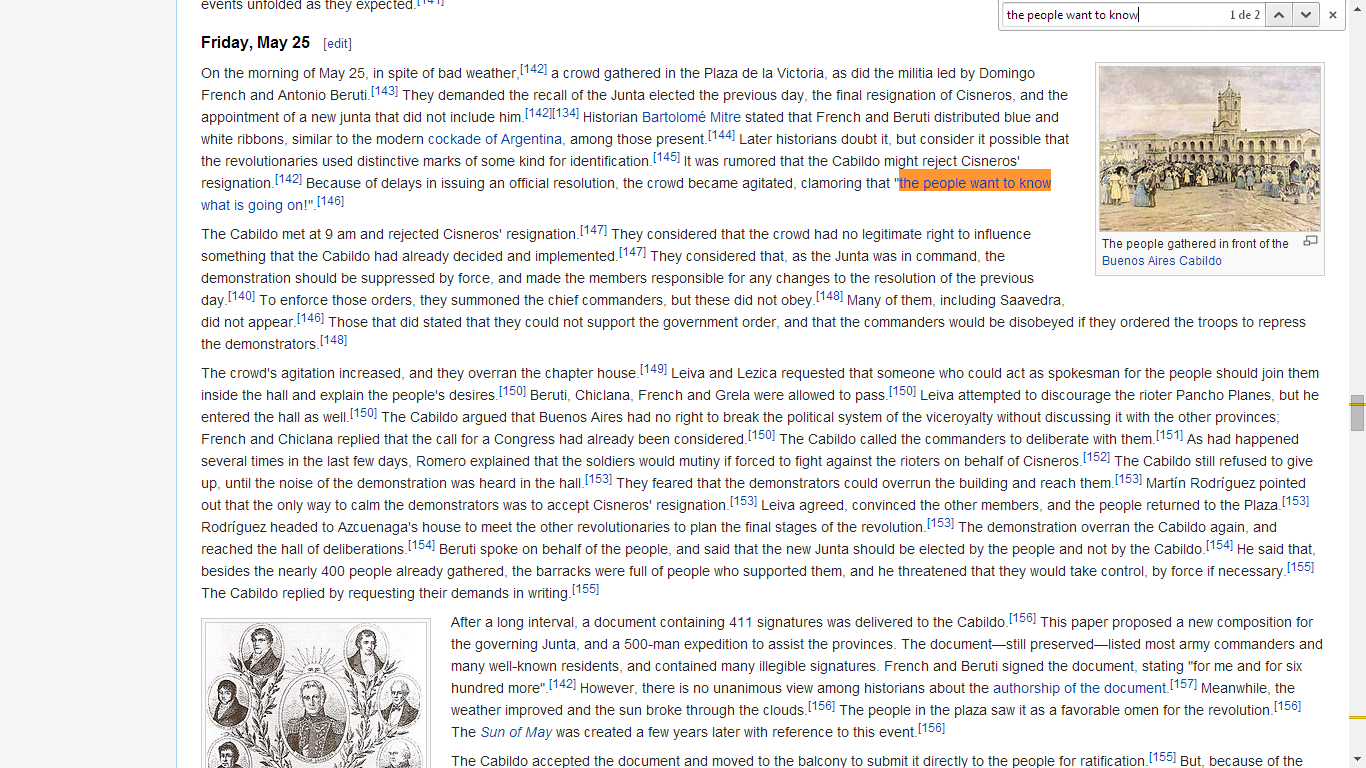Screen dimensions: 1366x768
Task: Click the '1 de 2' match counter
Action: point(1244,15)
